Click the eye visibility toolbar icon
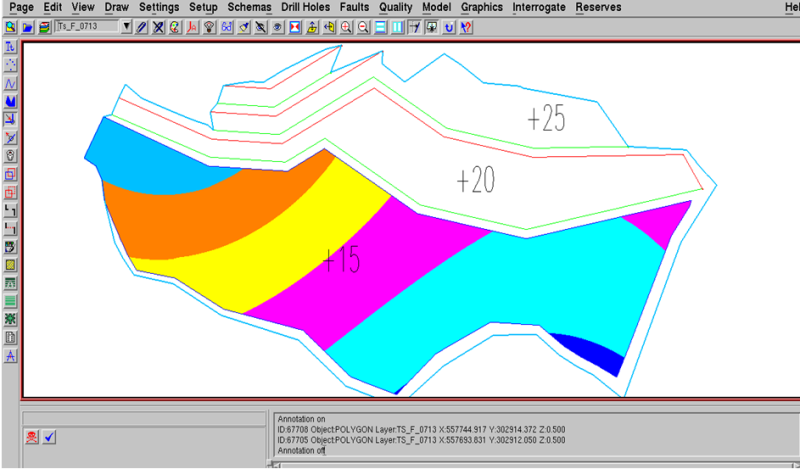Image resolution: width=800 pixels, height=469 pixels. 278,27
